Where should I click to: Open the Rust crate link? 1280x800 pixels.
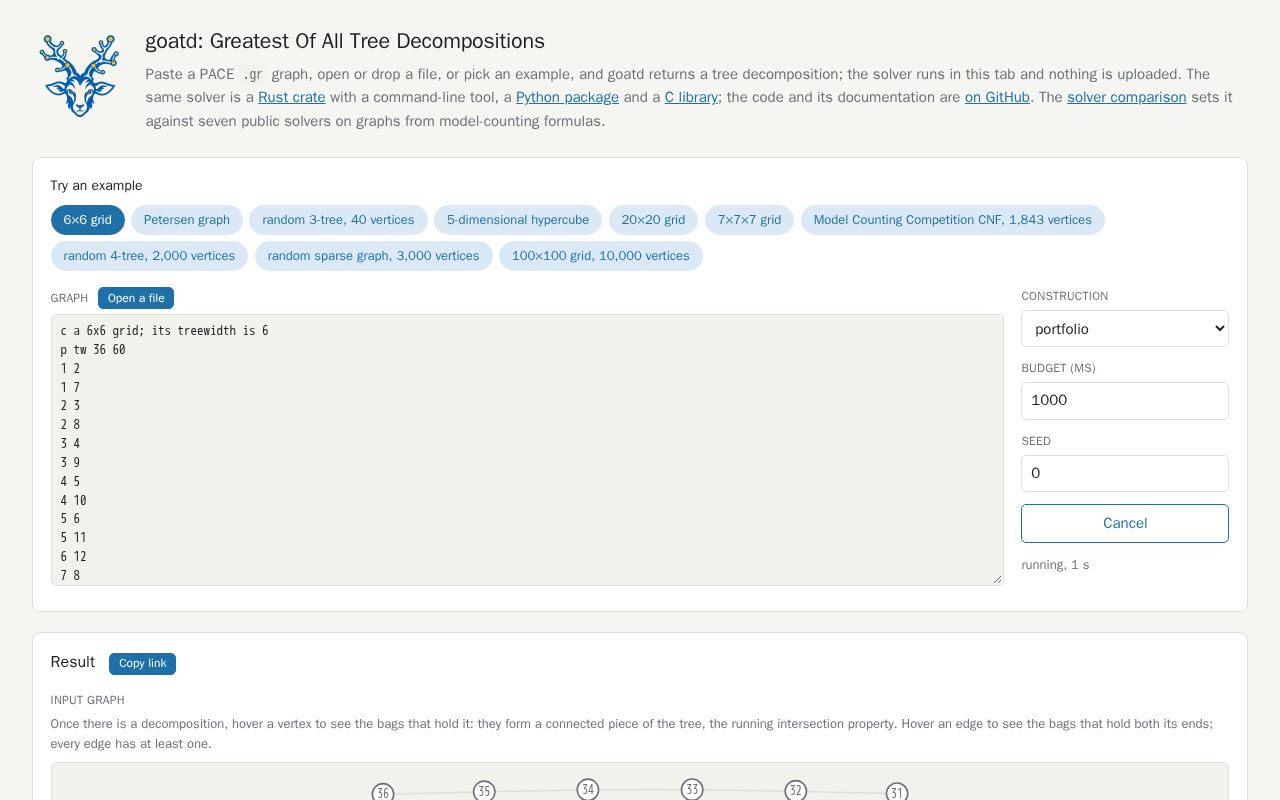pos(292,97)
